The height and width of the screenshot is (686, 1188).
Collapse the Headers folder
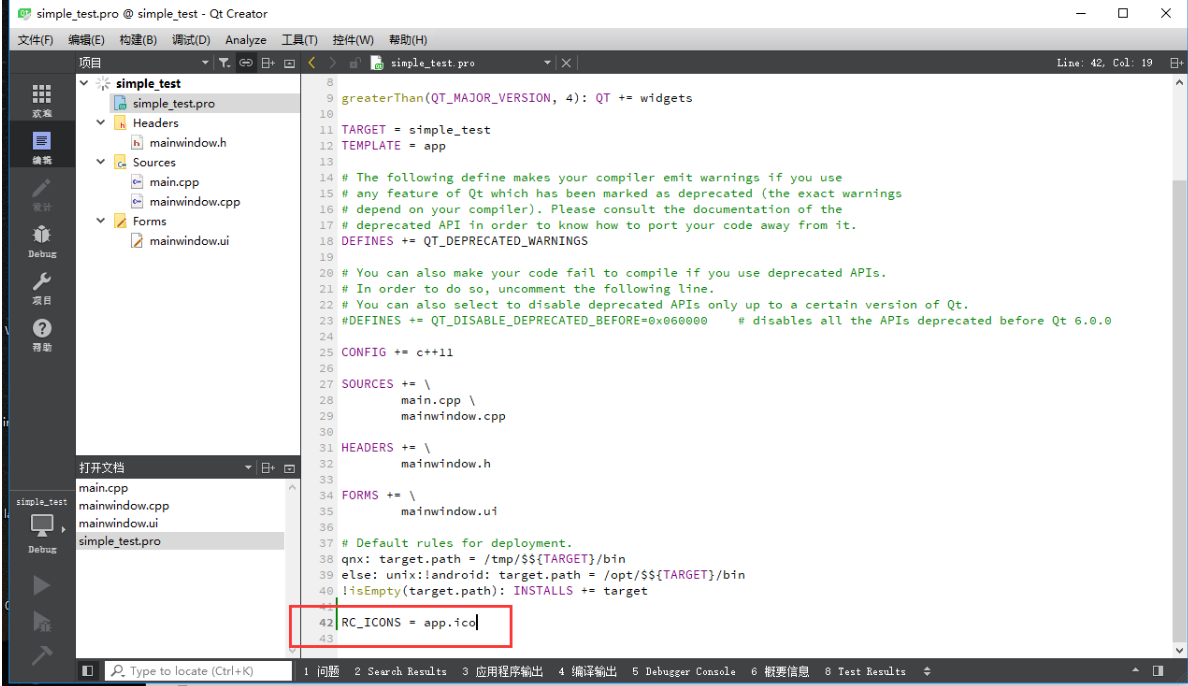(101, 123)
